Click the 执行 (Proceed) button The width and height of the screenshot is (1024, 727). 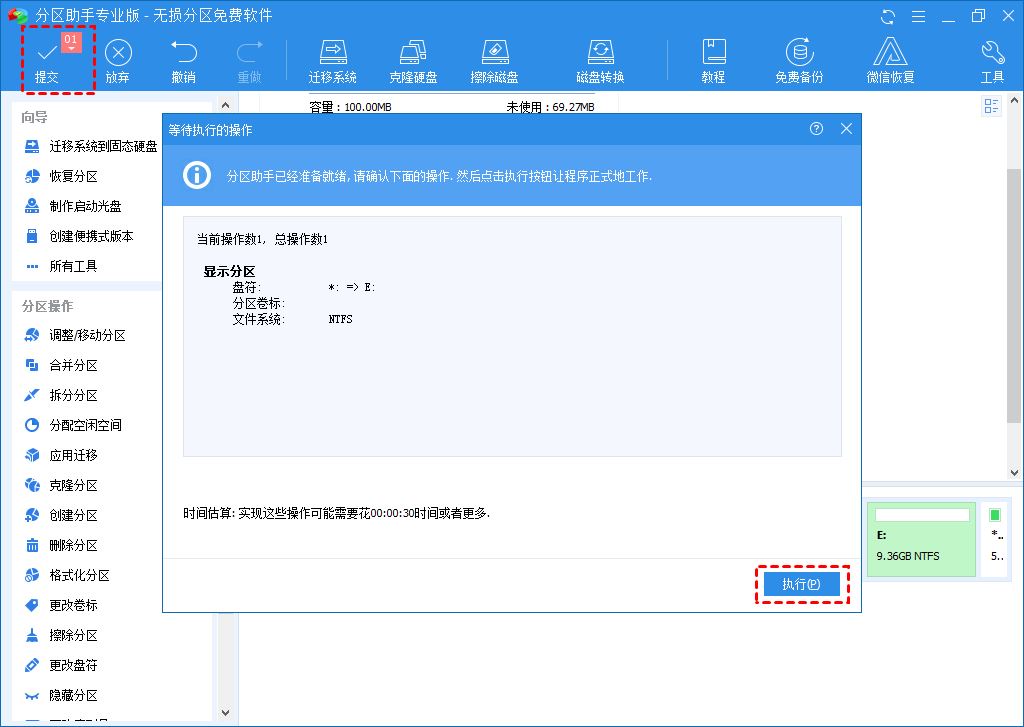801,585
